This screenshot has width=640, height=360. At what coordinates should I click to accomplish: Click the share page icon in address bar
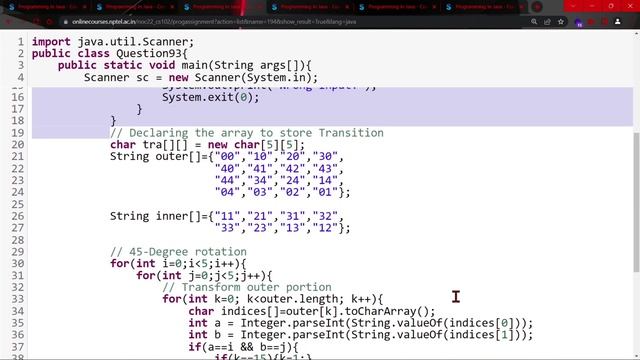point(547,22)
